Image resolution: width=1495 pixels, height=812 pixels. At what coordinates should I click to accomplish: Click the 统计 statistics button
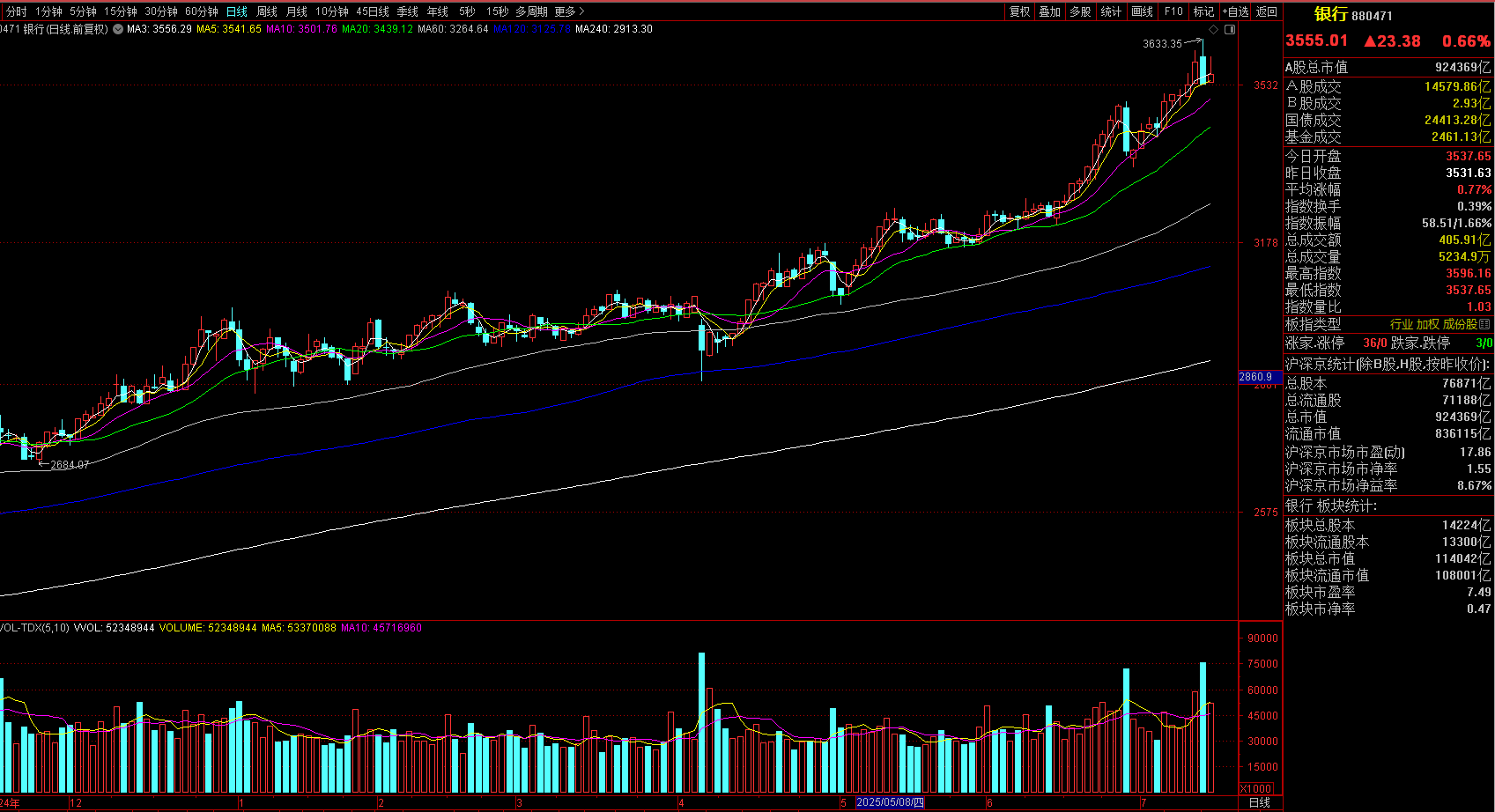coord(1111,11)
